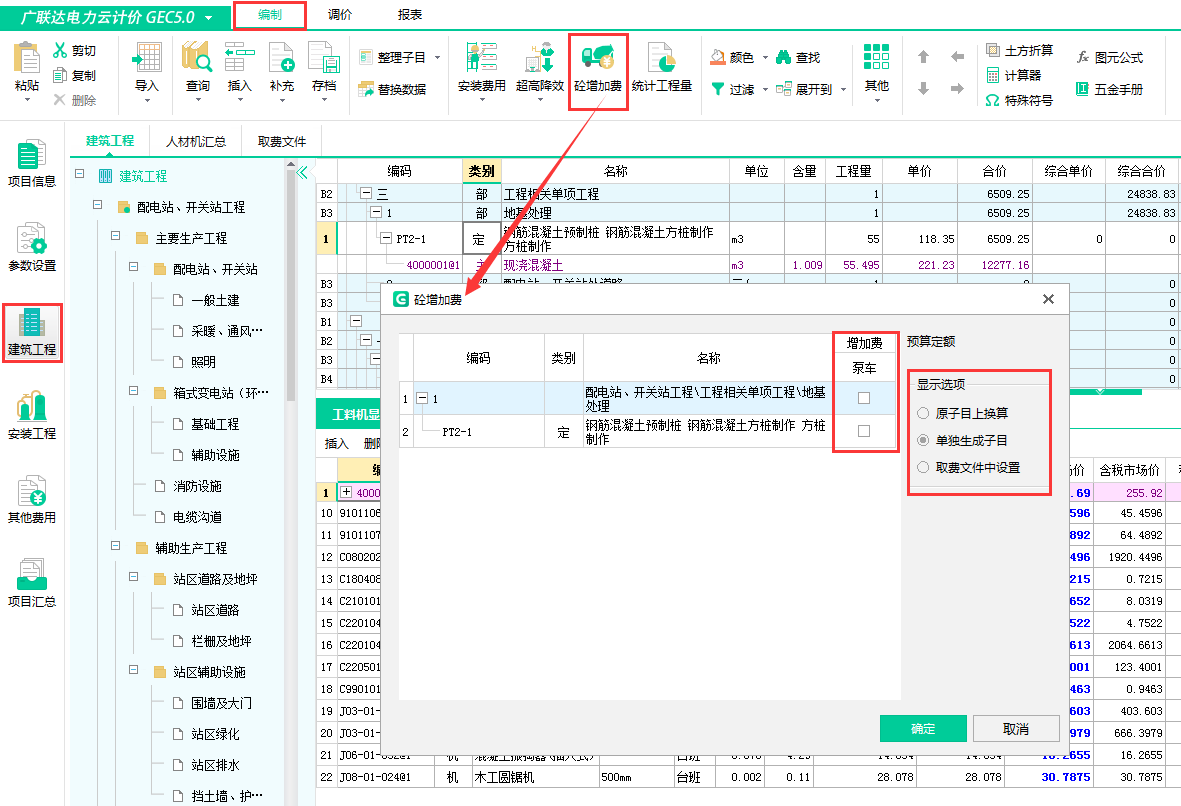Open the 五金手册 handbook
The height and width of the screenshot is (806, 1181).
tap(1109, 89)
